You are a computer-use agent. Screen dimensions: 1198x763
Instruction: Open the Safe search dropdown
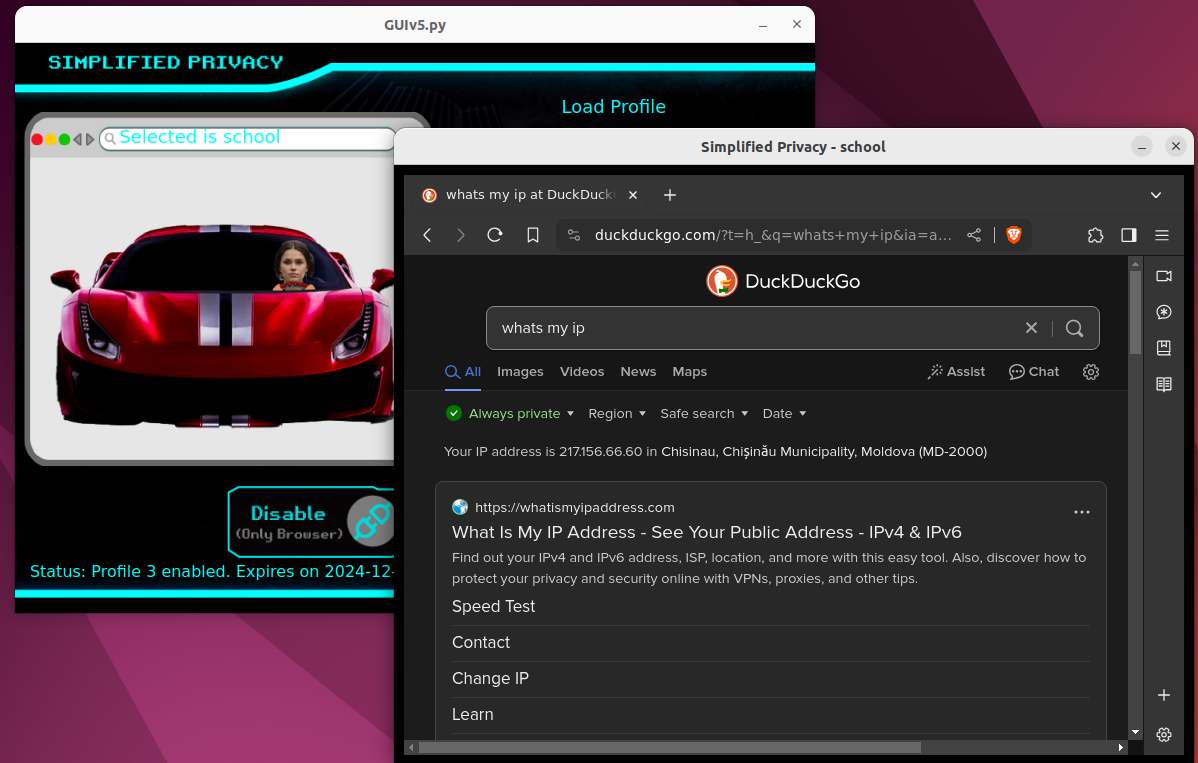coord(704,413)
